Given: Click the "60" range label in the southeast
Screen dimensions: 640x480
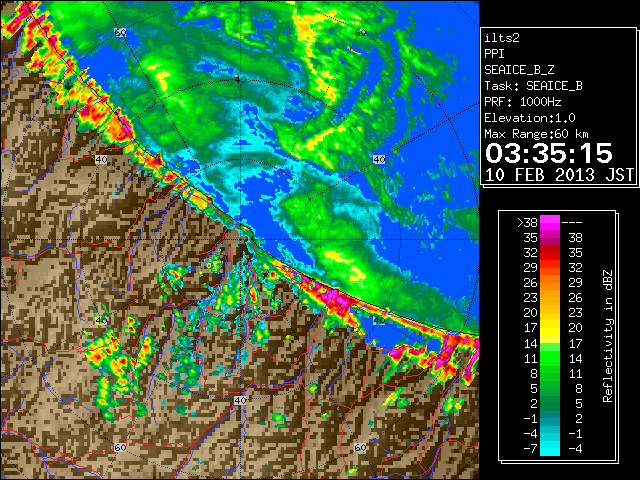Looking at the screenshot, I should pyautogui.click(x=360, y=447).
